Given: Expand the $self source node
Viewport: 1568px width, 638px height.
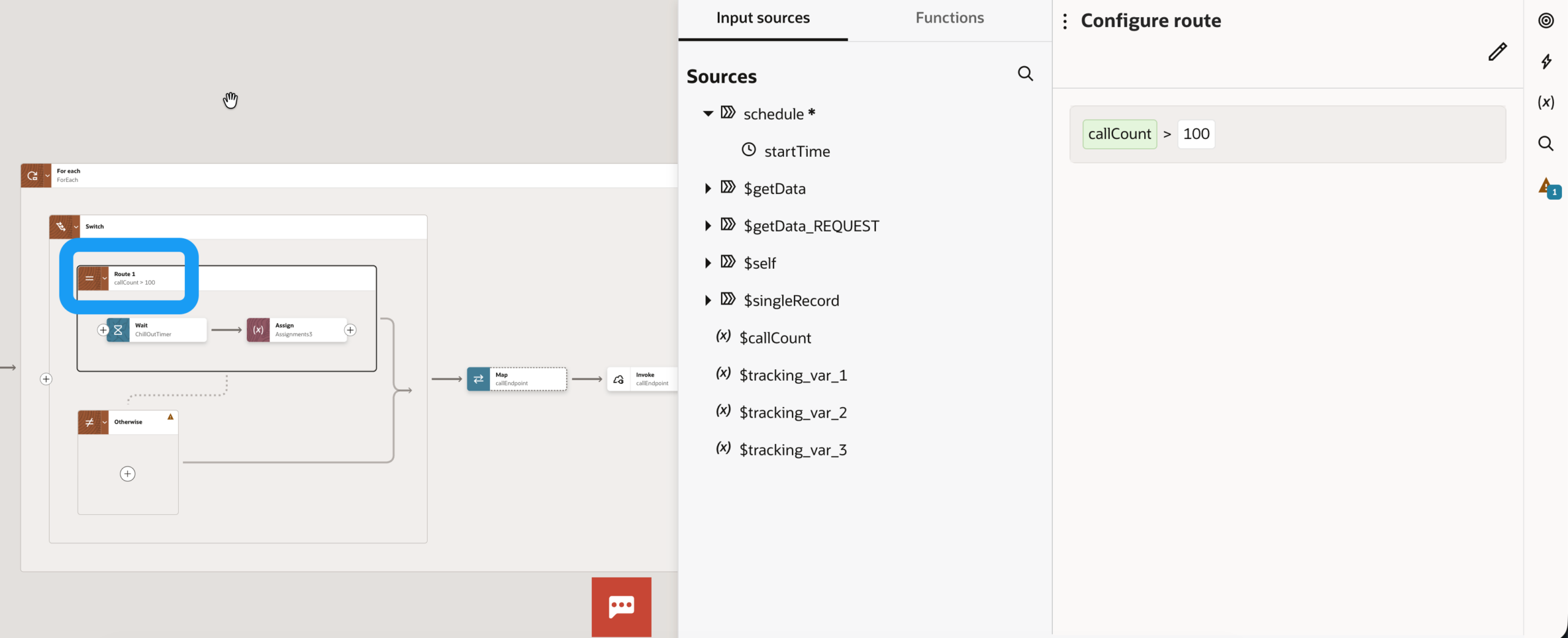Looking at the screenshot, I should coord(708,263).
